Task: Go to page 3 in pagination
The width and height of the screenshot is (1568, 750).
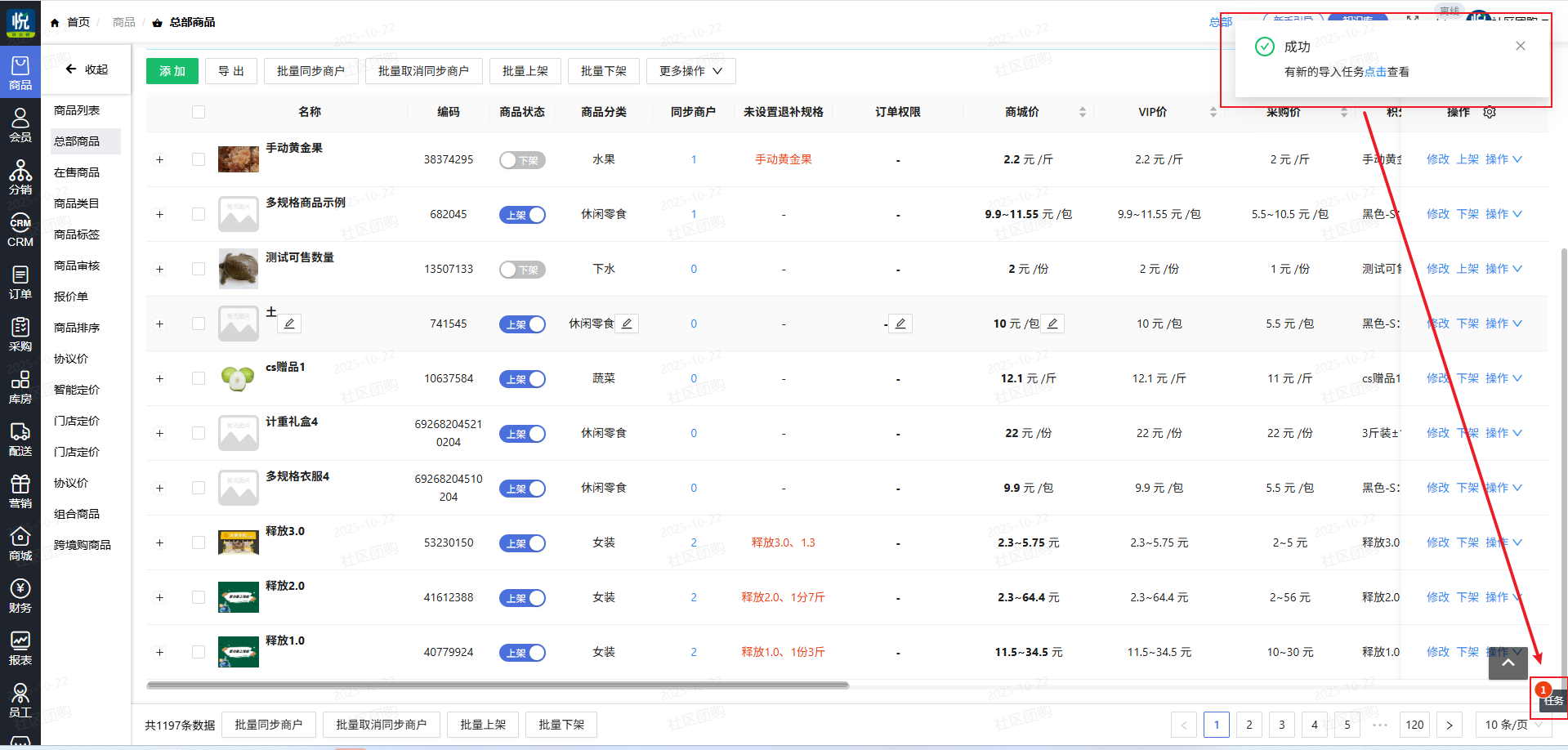Action: [x=1281, y=725]
